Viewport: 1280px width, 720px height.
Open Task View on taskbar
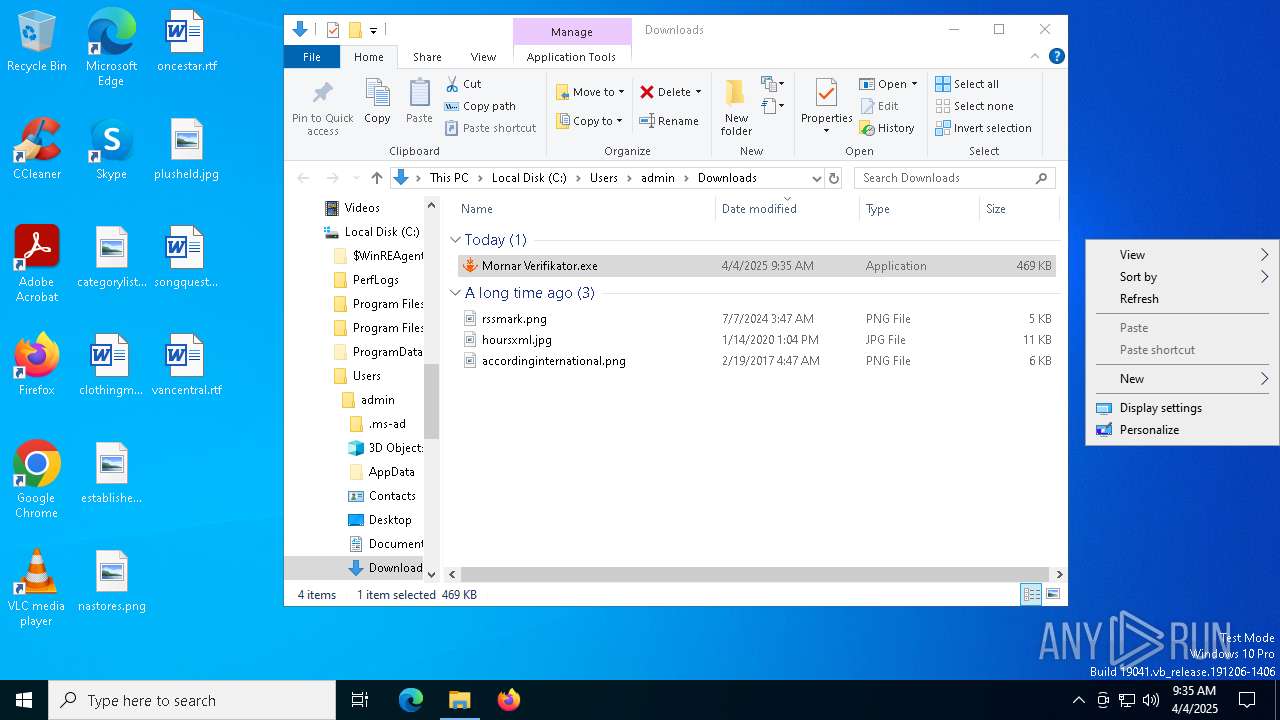[360, 700]
